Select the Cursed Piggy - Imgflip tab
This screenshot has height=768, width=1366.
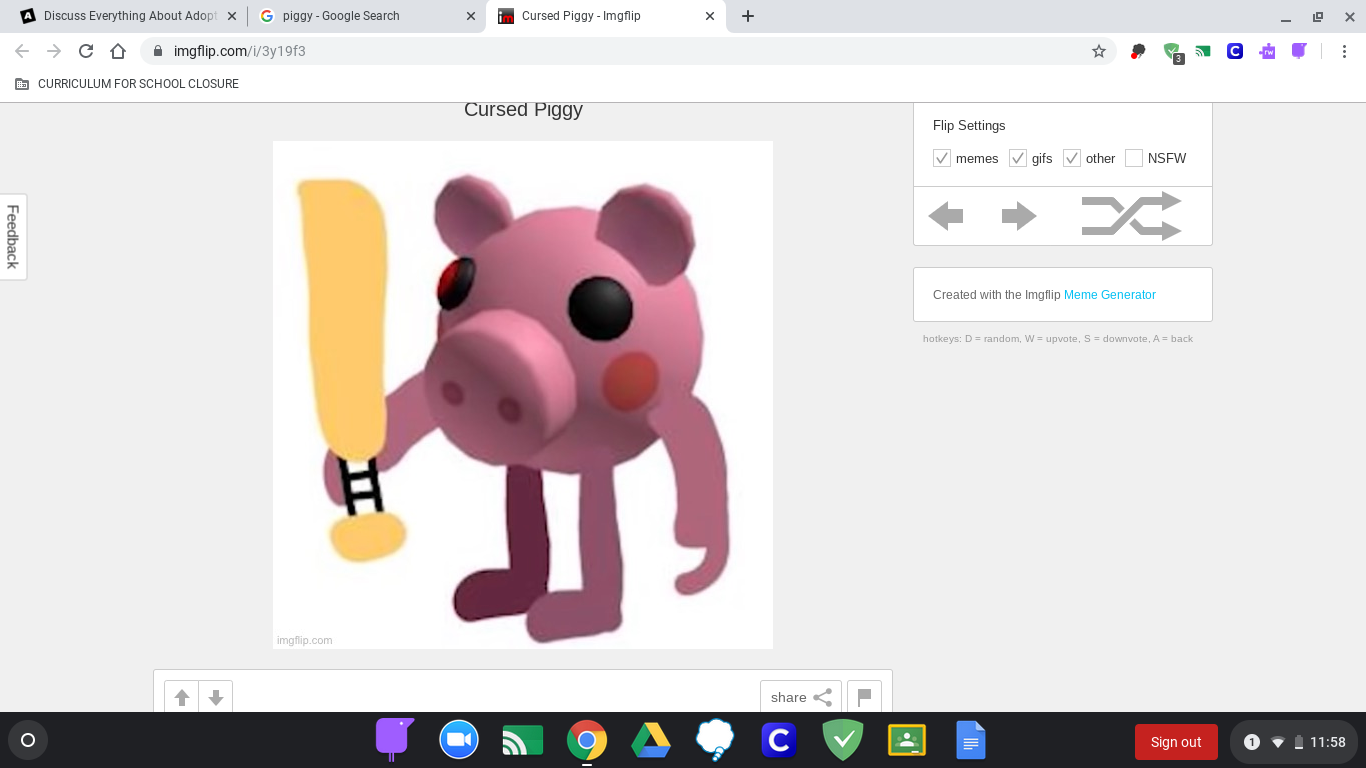[607, 16]
